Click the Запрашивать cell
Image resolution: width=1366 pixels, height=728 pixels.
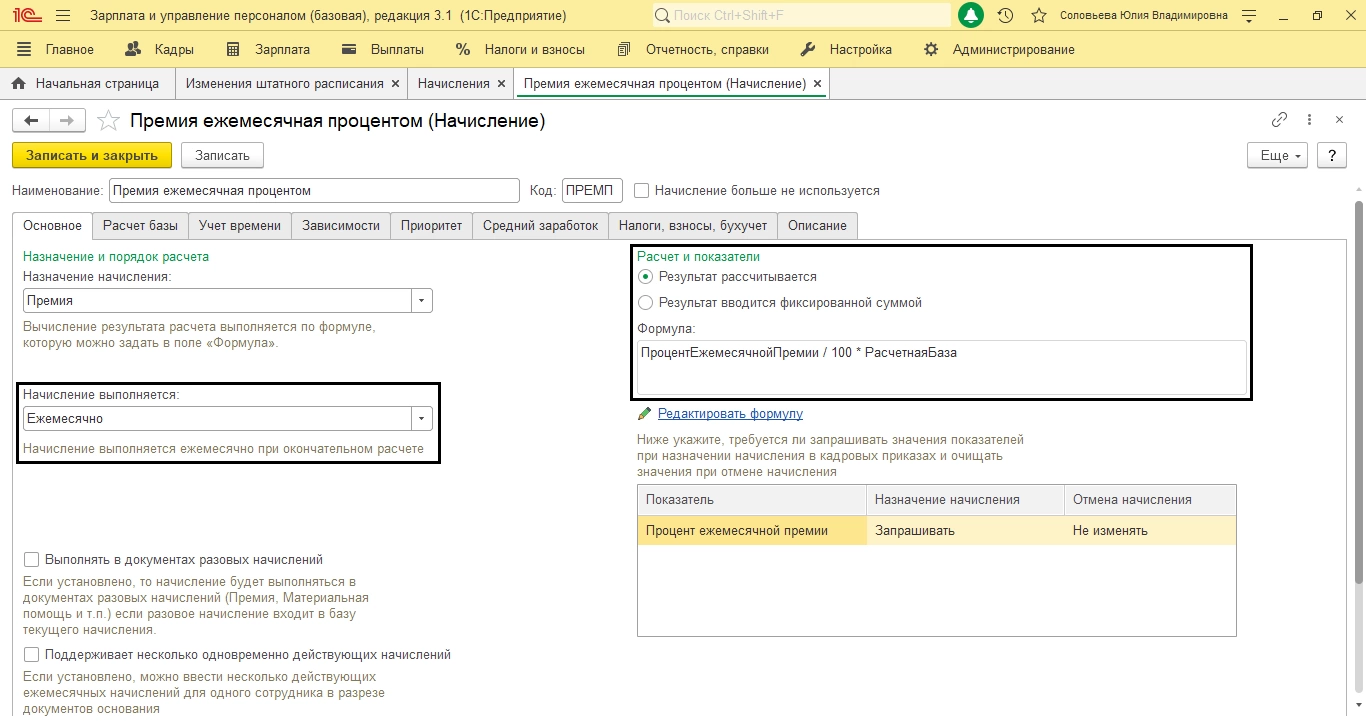click(x=965, y=531)
